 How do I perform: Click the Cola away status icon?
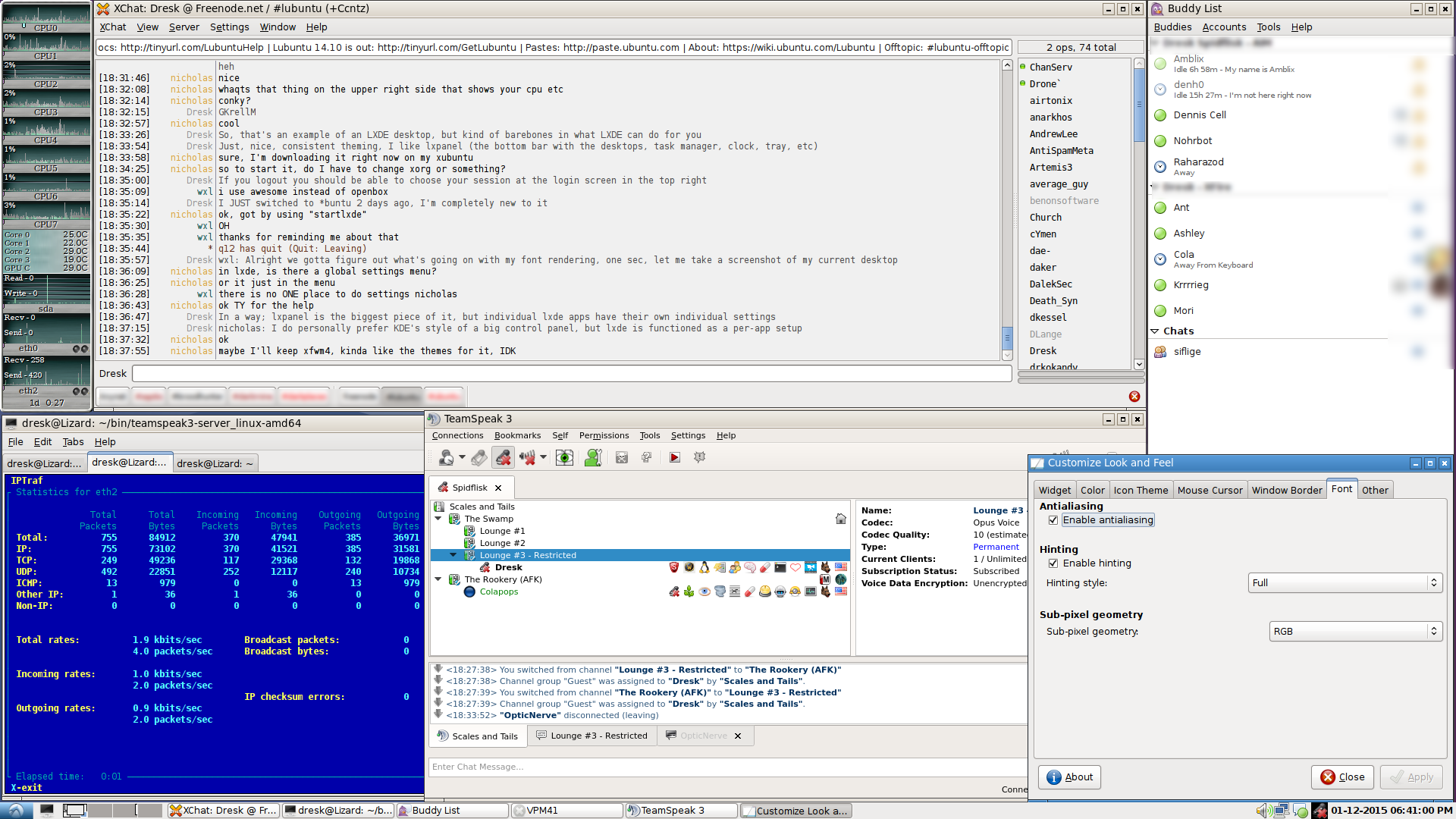coord(1160,259)
